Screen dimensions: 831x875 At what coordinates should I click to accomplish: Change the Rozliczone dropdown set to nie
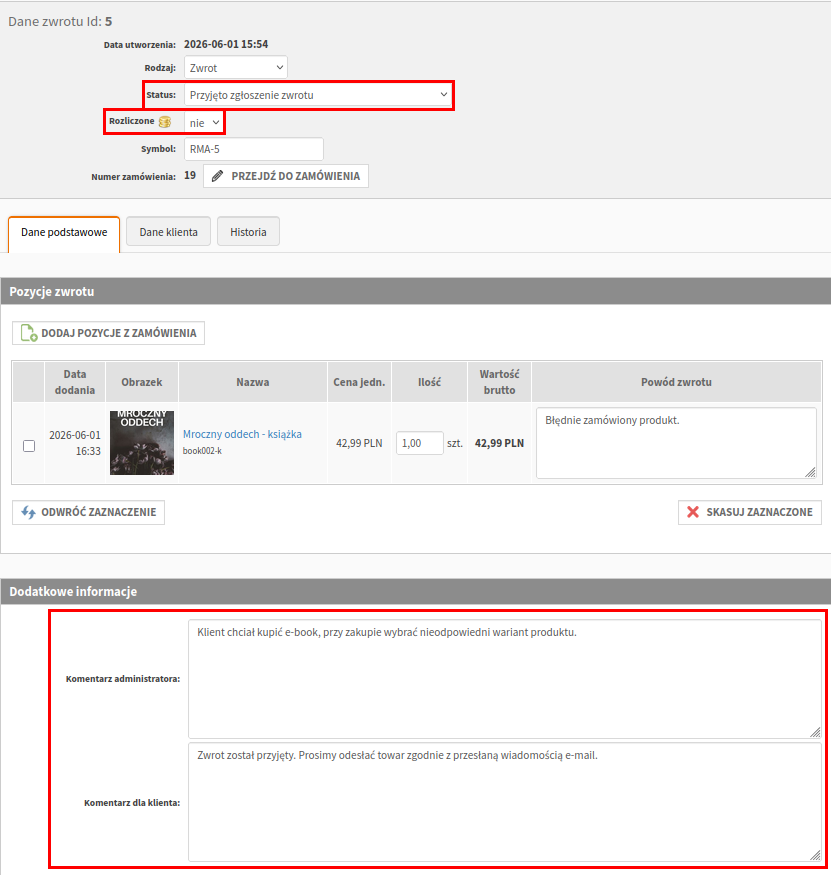[204, 123]
